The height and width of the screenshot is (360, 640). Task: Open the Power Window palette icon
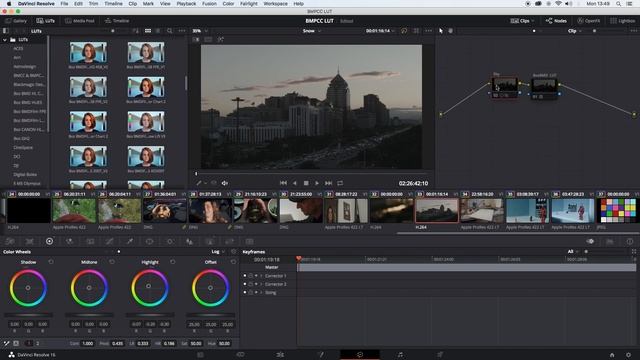tap(149, 241)
